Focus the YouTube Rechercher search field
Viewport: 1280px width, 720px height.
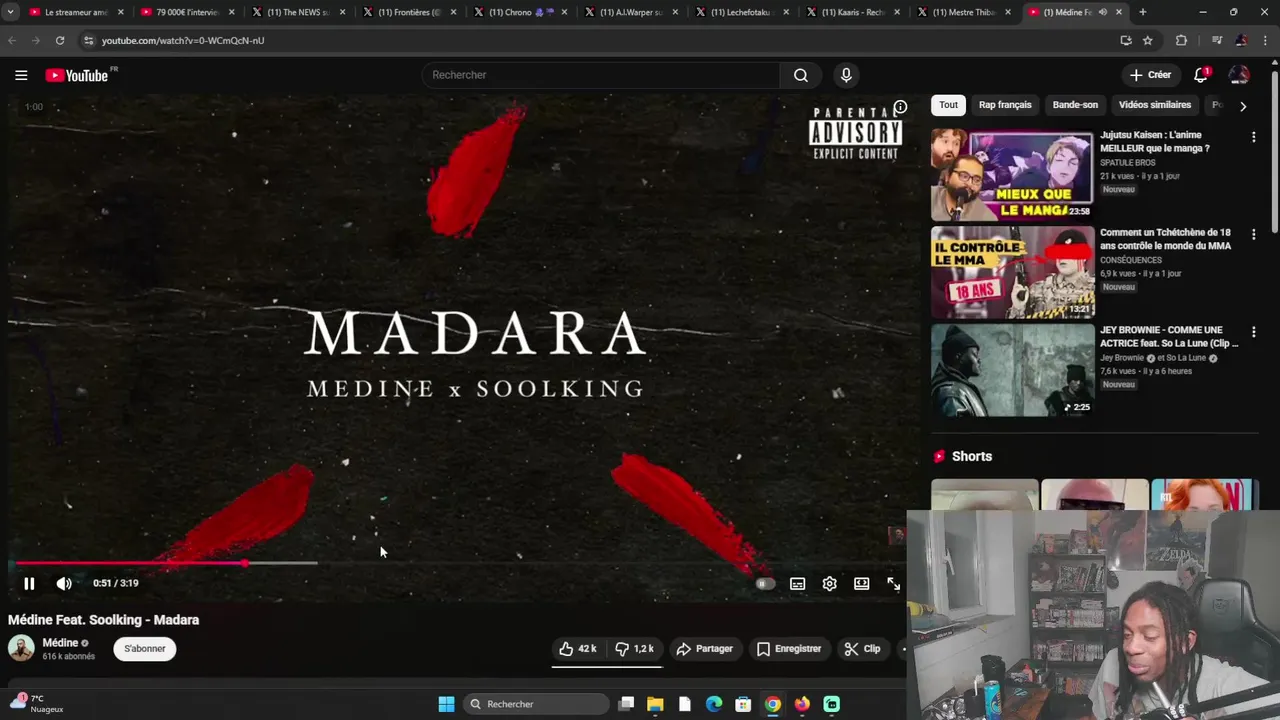(601, 75)
